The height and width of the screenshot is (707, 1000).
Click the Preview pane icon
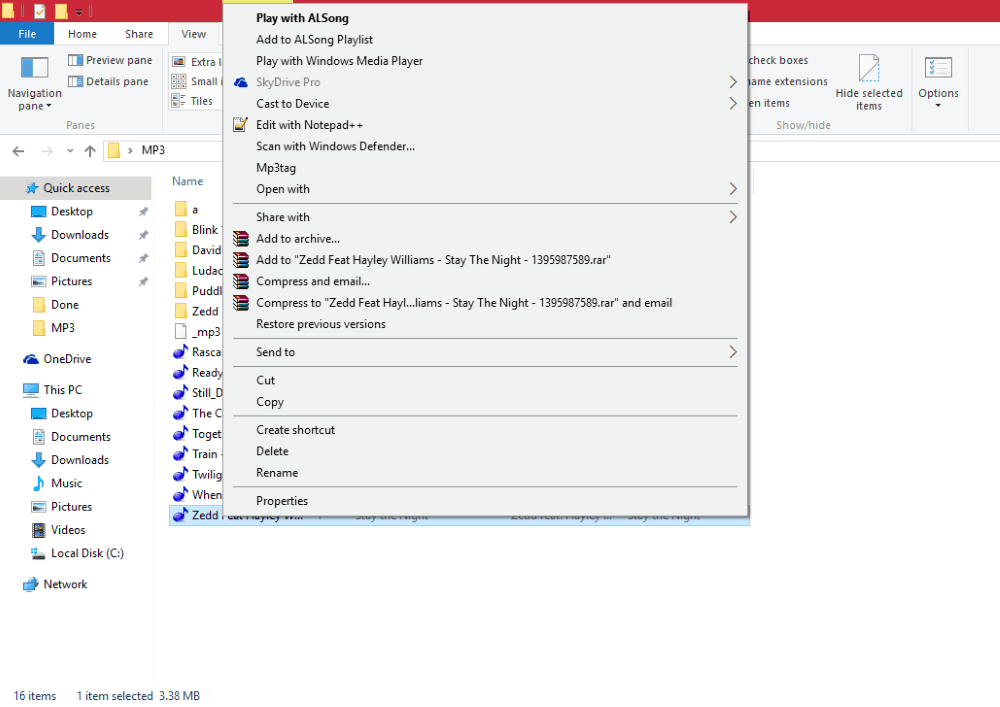coord(75,60)
